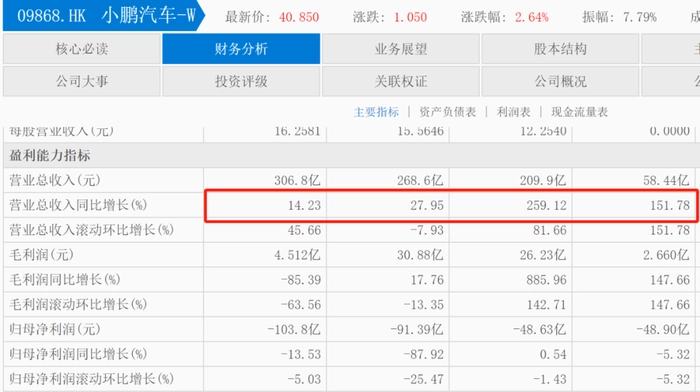The image size is (700, 392).
Task: Click the 盈利能力指标 section header
Action: coord(50,155)
